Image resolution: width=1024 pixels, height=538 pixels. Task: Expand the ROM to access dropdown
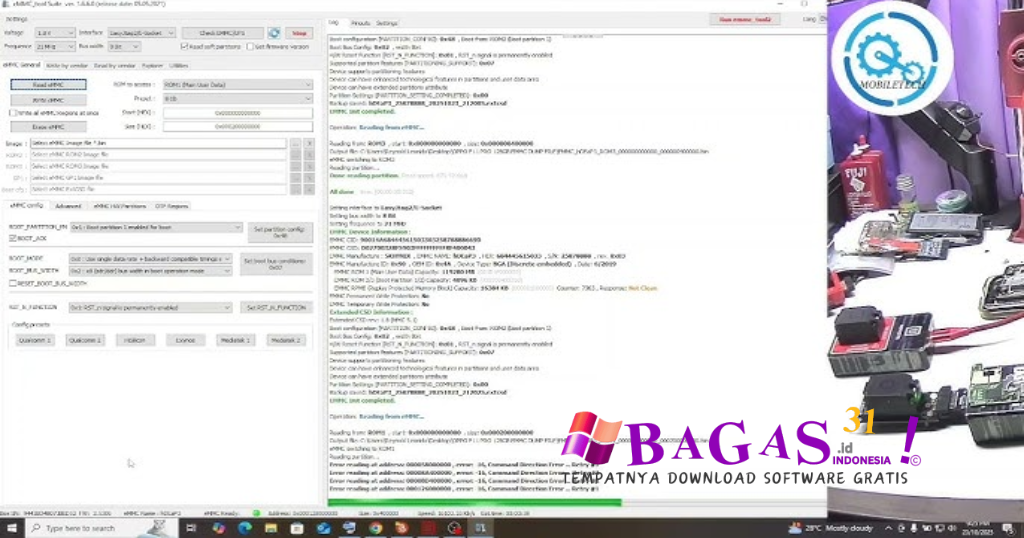coord(238,85)
